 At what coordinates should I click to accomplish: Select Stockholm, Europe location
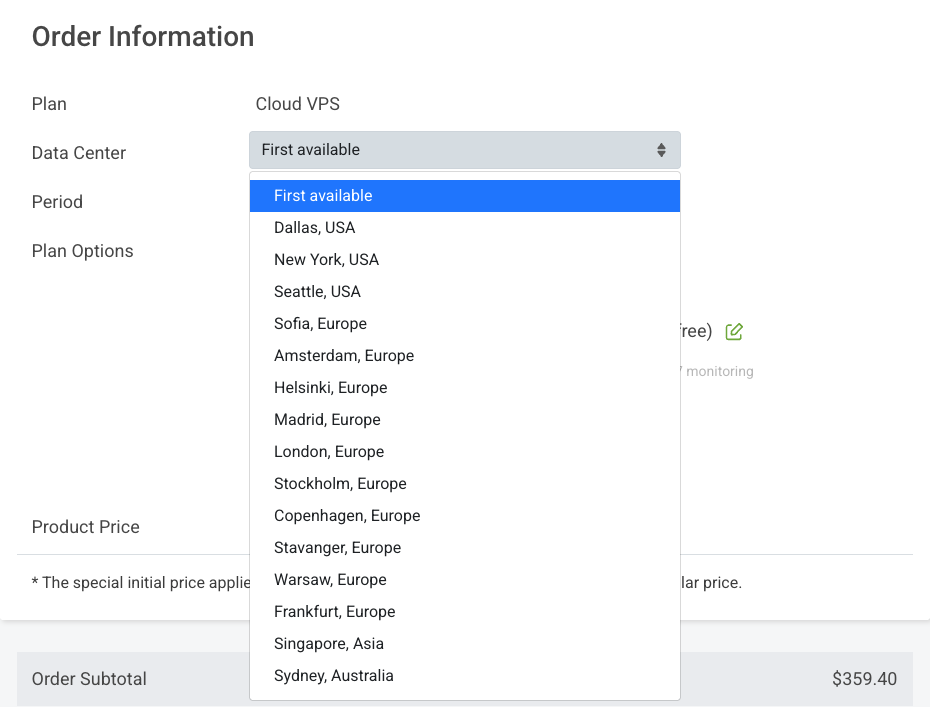[464, 484]
